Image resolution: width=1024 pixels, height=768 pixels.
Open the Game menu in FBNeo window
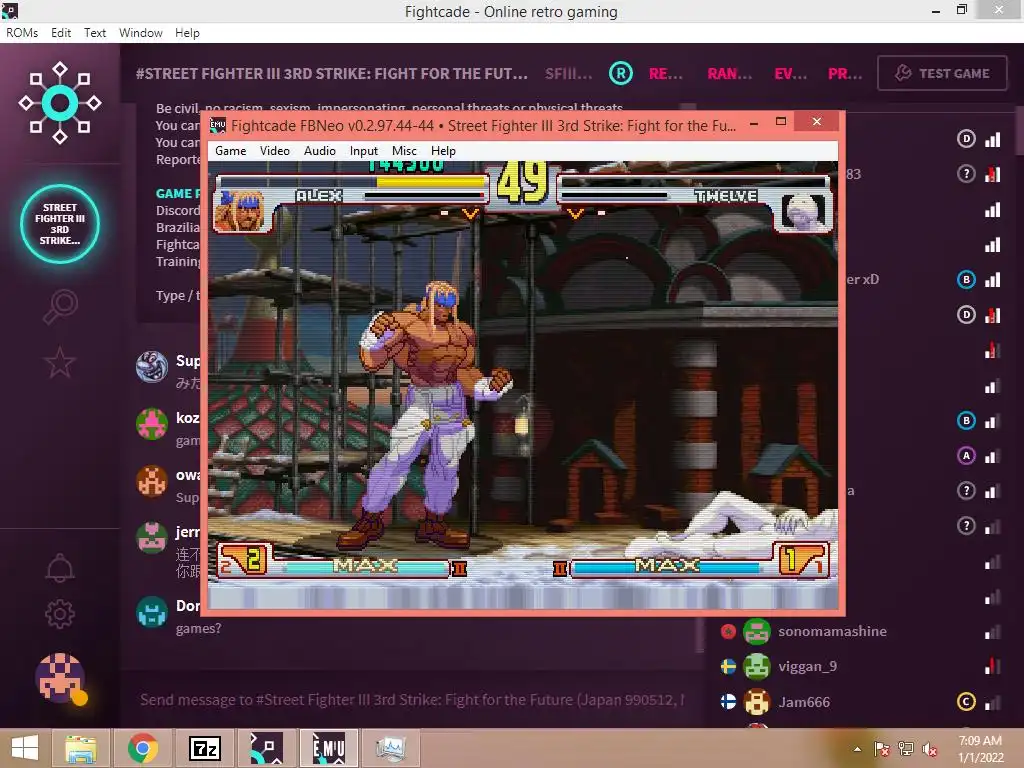click(x=231, y=151)
